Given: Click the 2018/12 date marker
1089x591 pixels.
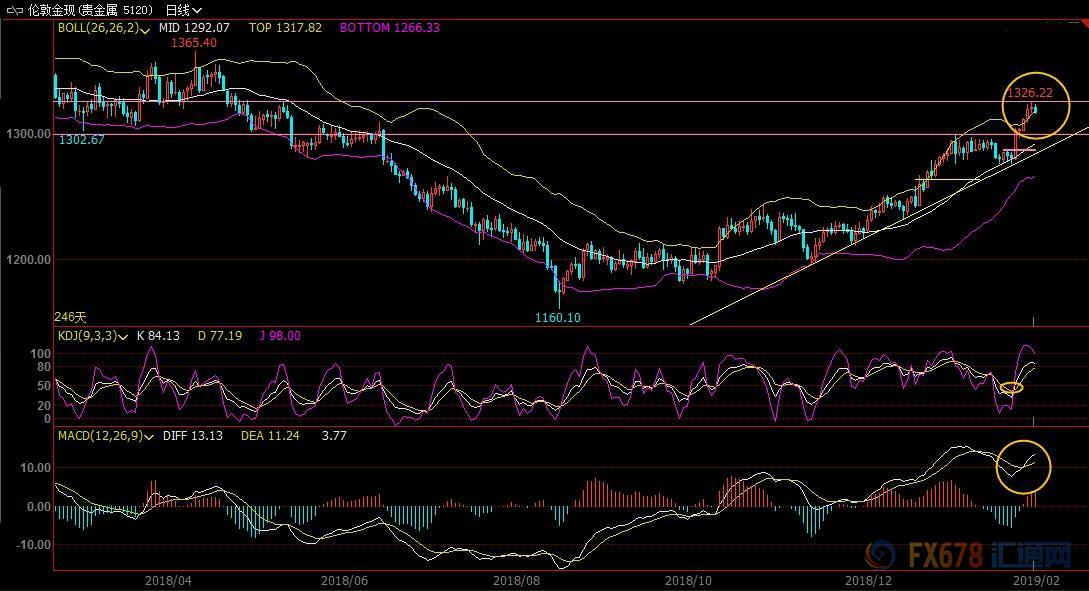Looking at the screenshot, I should tap(868, 581).
